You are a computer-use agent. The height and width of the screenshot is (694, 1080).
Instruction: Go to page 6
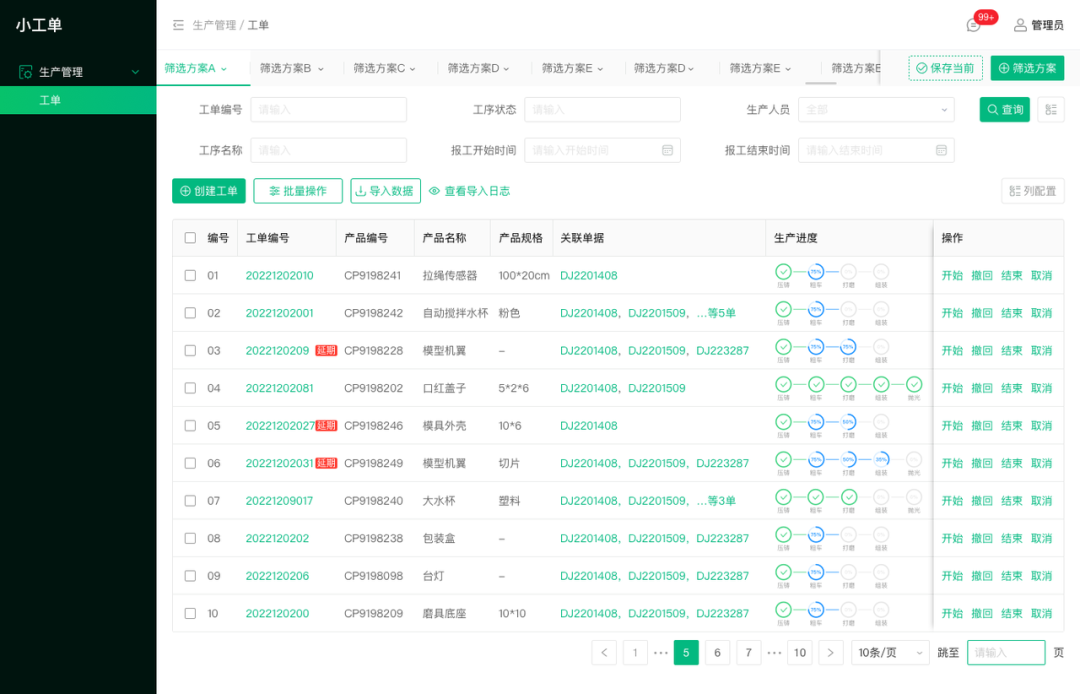tap(717, 653)
